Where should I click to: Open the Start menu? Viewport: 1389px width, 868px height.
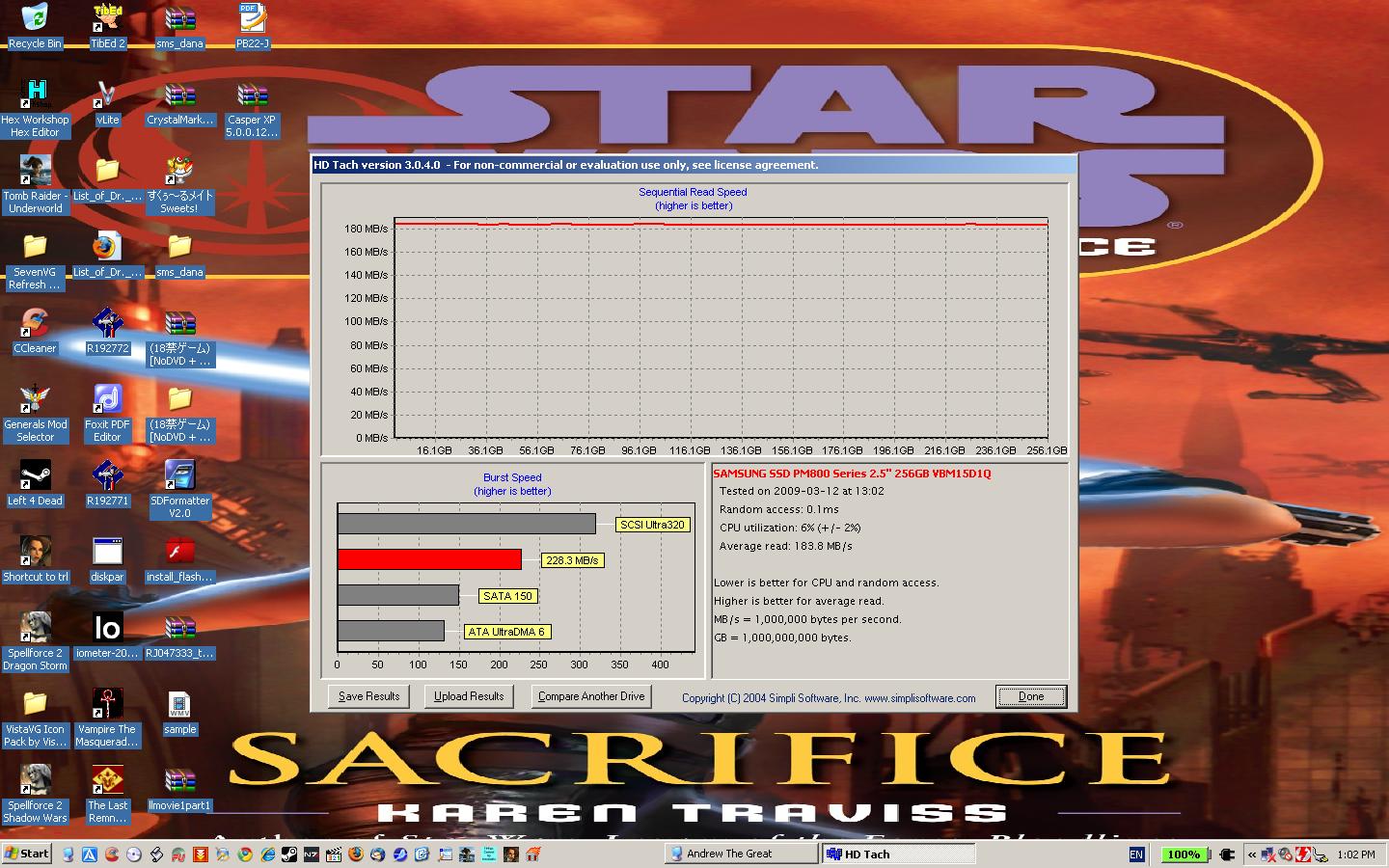(28, 854)
